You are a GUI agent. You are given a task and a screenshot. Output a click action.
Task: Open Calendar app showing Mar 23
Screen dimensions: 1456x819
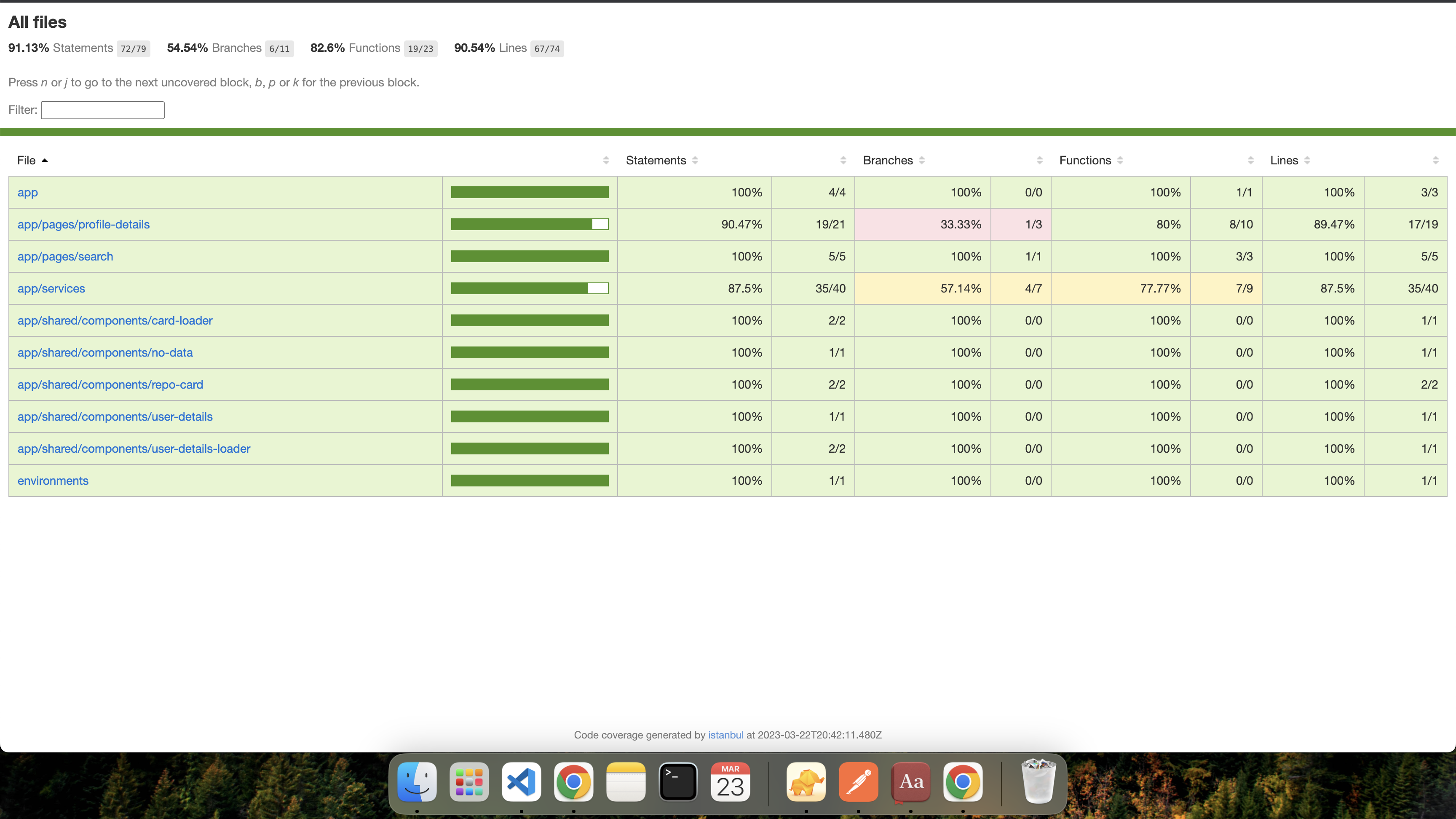[730, 781]
